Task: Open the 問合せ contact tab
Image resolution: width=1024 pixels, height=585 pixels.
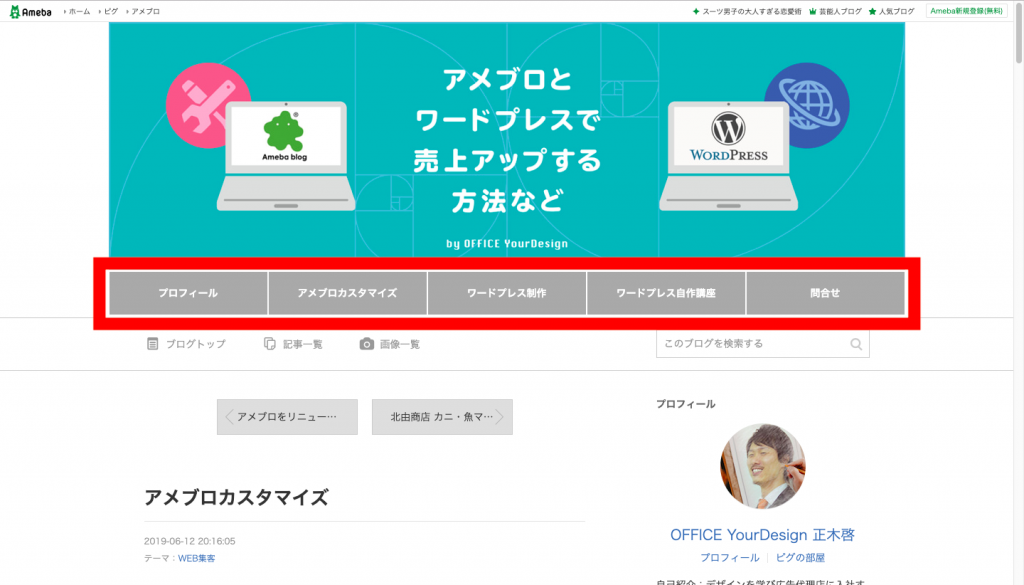Action: (x=825, y=294)
